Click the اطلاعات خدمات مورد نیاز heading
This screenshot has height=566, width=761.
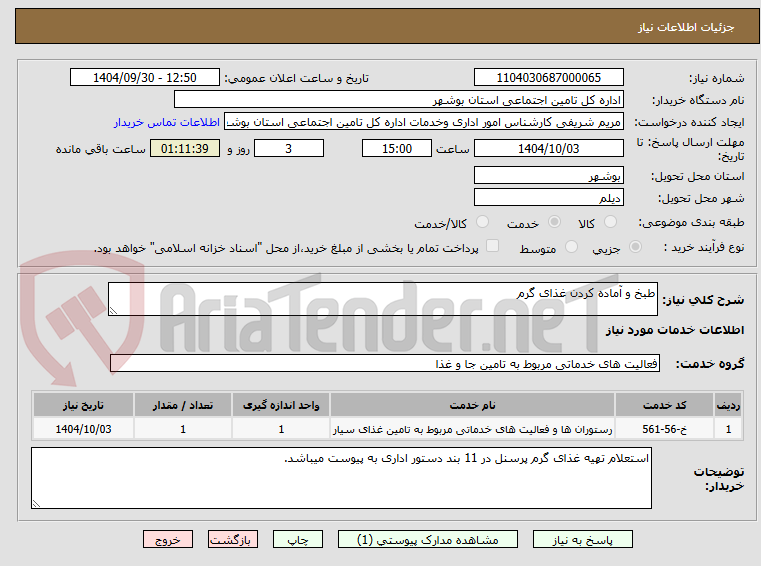(x=675, y=330)
